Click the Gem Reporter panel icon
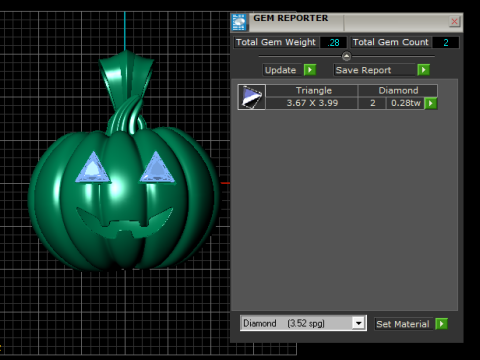This screenshot has width=480, height=360. click(x=239, y=22)
